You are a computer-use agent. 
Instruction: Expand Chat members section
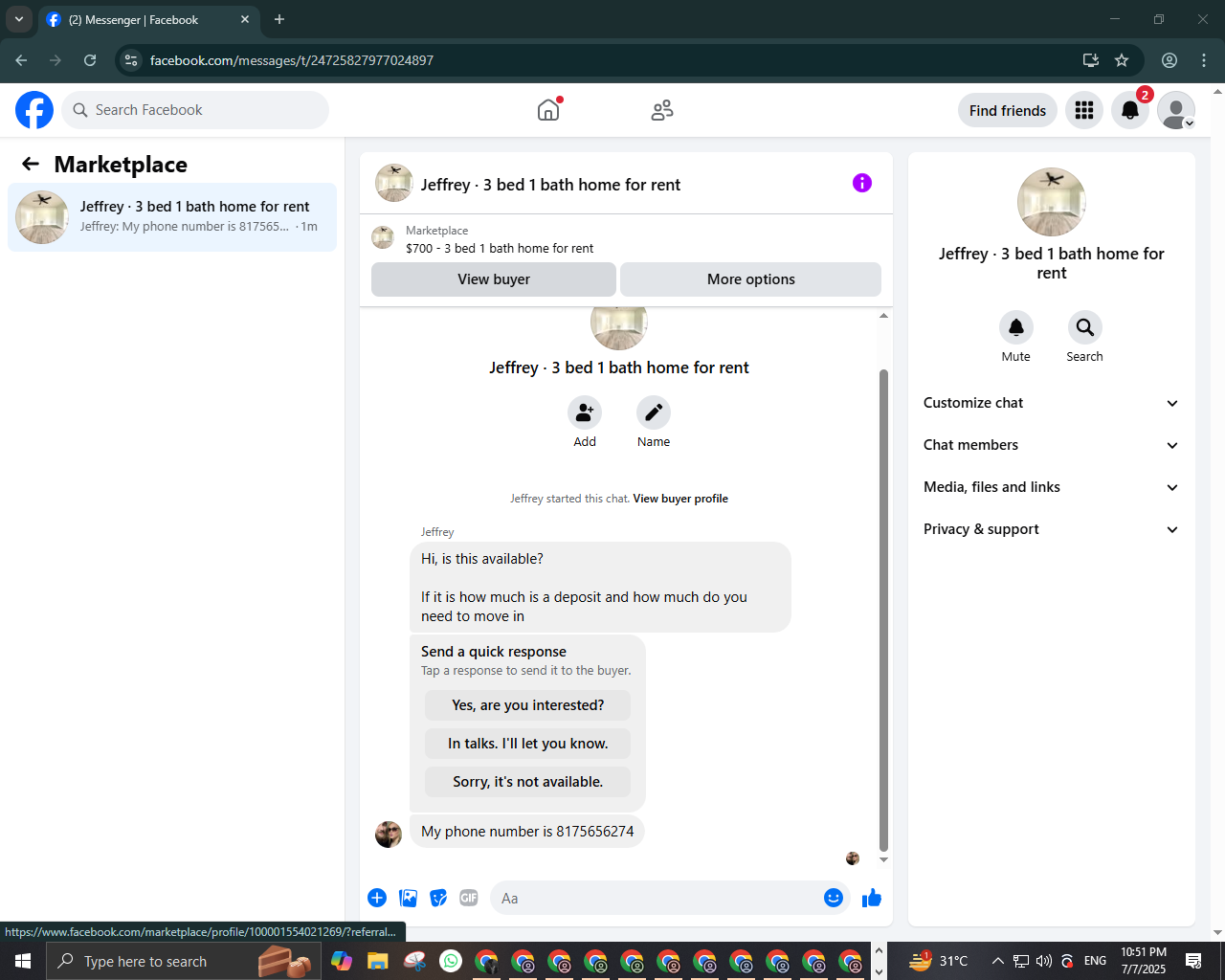click(1051, 445)
